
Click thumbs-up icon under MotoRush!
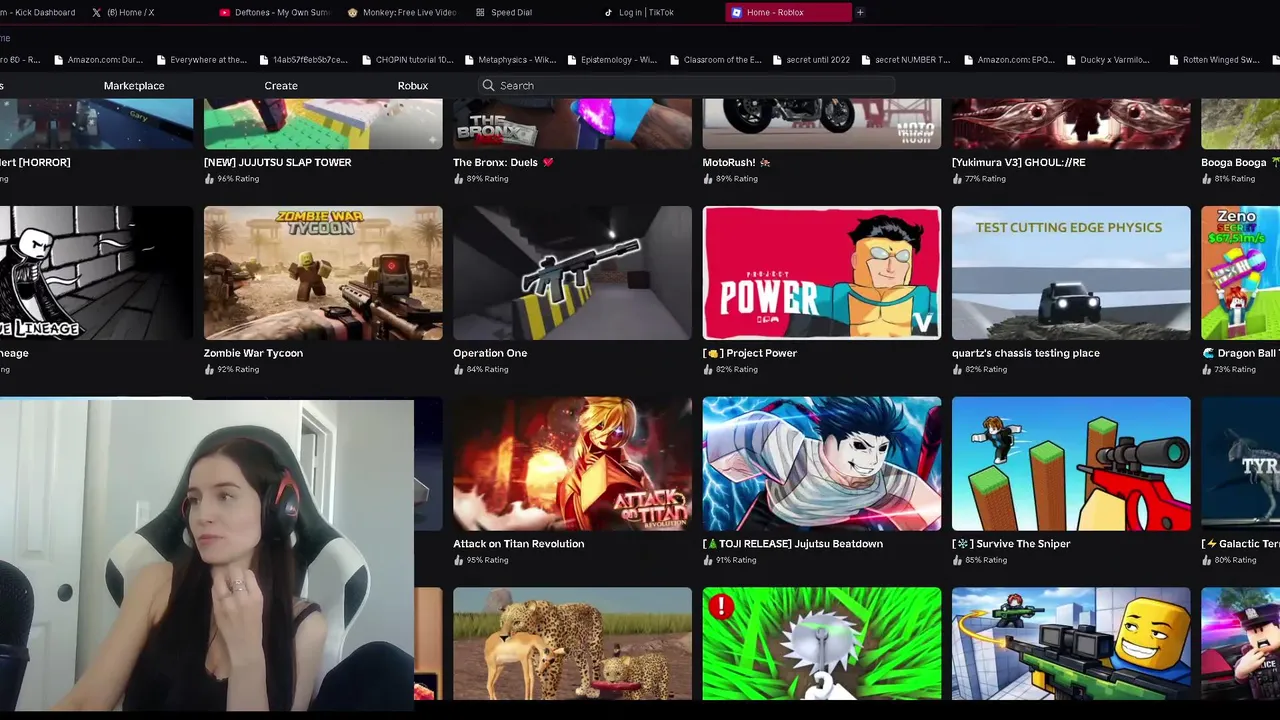coord(708,178)
